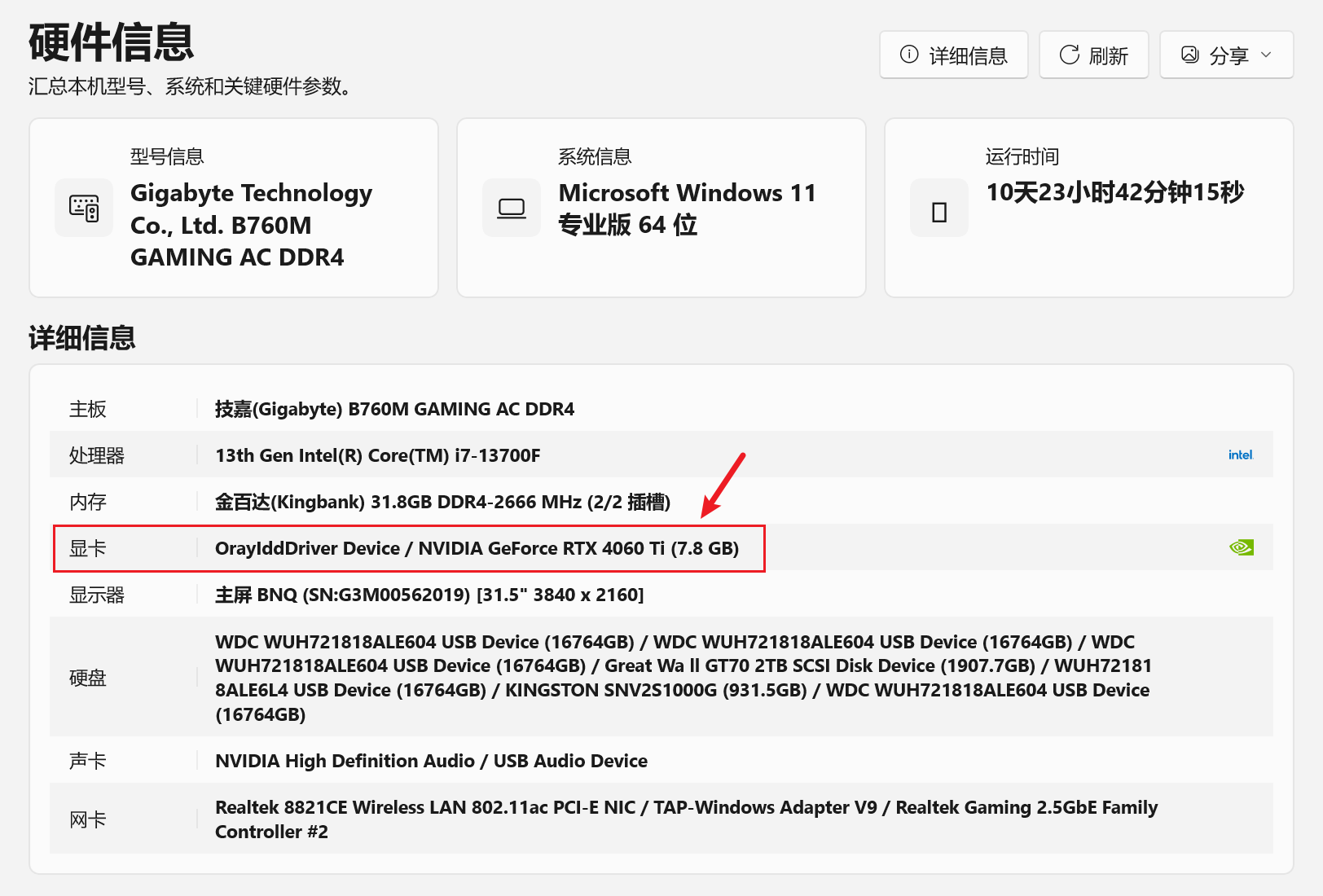Click the circular refresh arrow icon
This screenshot has height=896, width=1323.
[1069, 55]
